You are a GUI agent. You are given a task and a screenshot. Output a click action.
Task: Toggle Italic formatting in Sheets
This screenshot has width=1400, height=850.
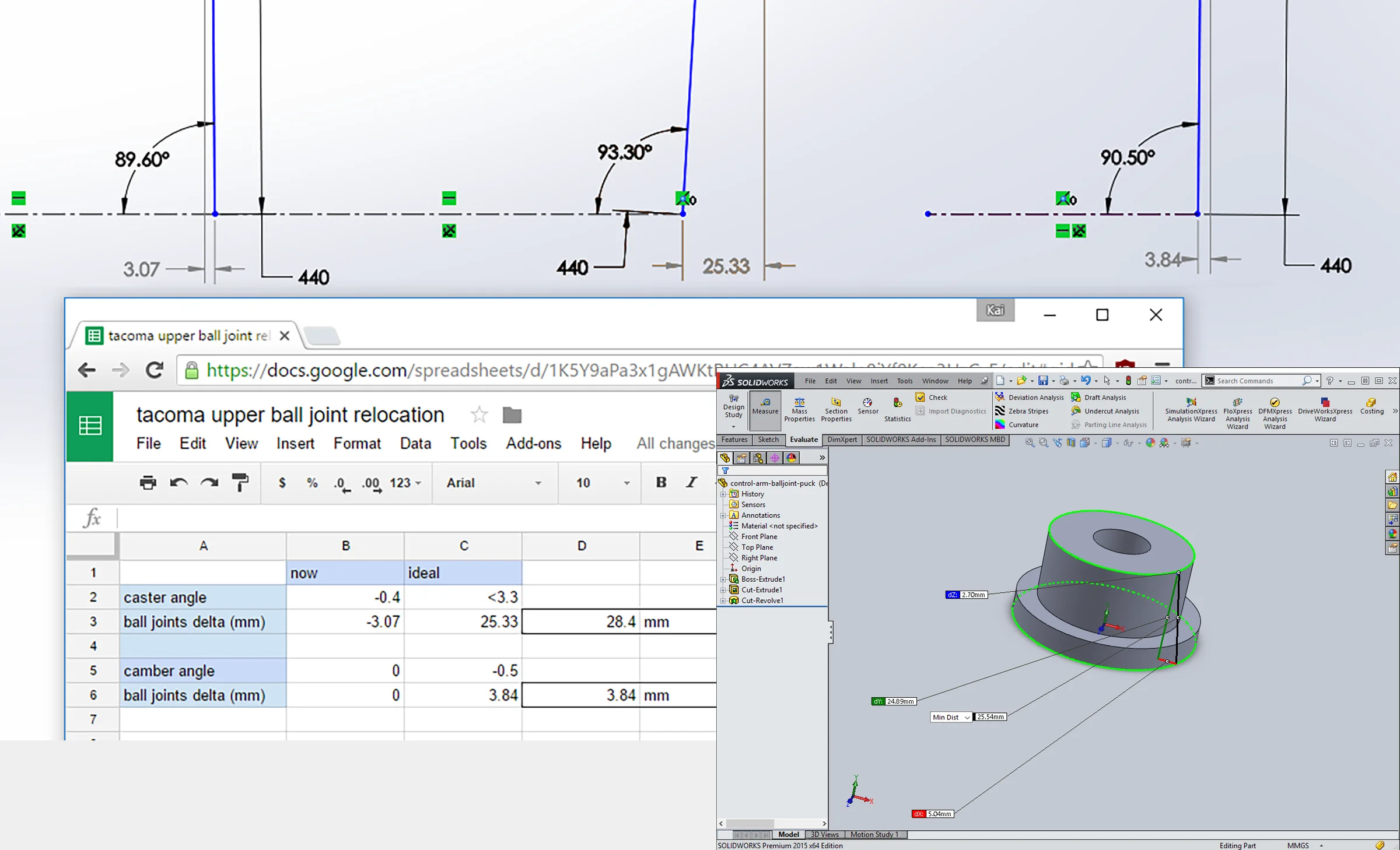pos(691,482)
